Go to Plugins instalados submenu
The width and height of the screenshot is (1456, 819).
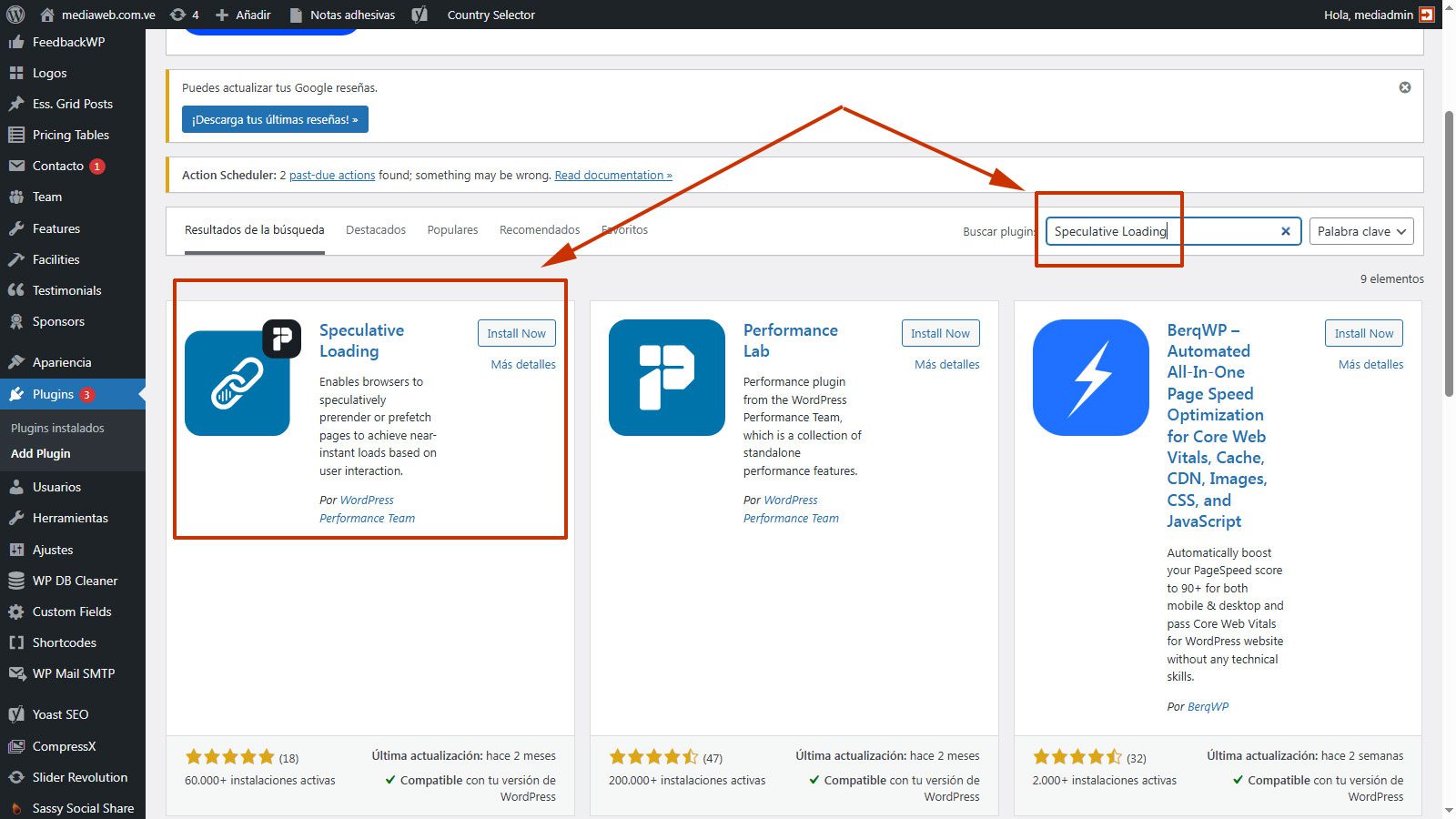click(x=57, y=428)
